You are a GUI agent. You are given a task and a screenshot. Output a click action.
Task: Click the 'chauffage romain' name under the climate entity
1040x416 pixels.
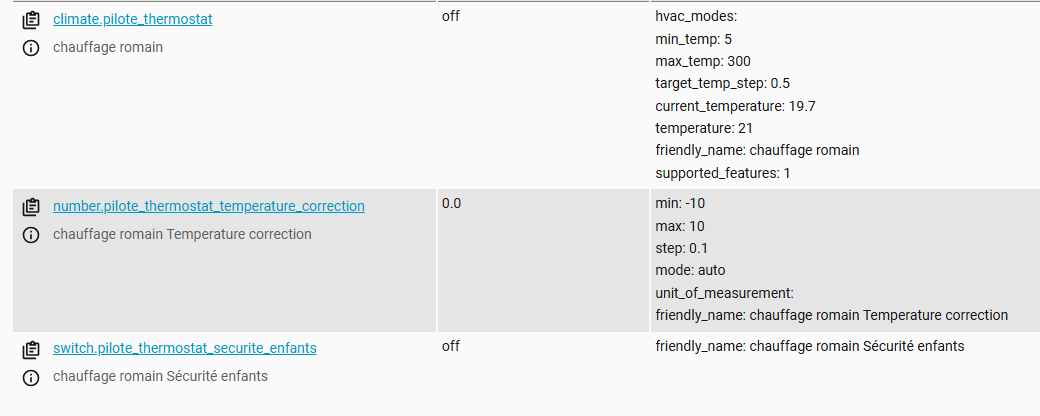(107, 47)
